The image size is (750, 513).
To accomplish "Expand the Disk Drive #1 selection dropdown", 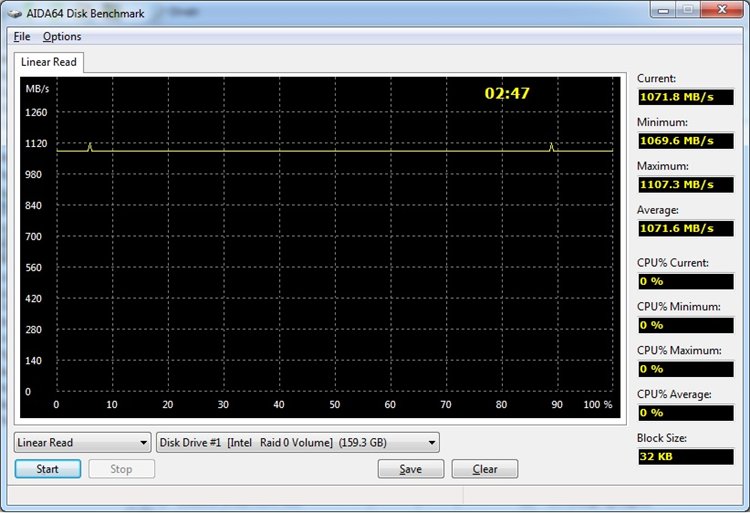I will click(298, 443).
